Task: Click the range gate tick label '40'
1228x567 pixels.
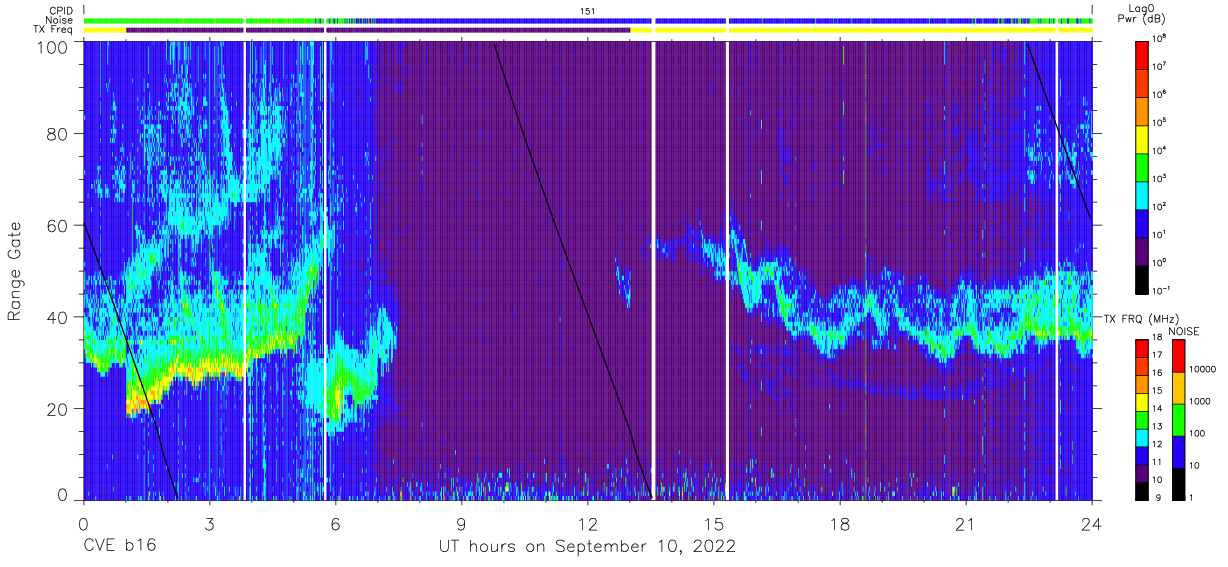Action: (x=60, y=317)
